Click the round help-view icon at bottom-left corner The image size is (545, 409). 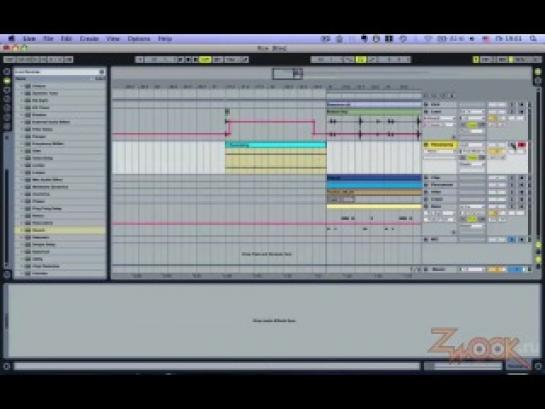[x=6, y=366]
